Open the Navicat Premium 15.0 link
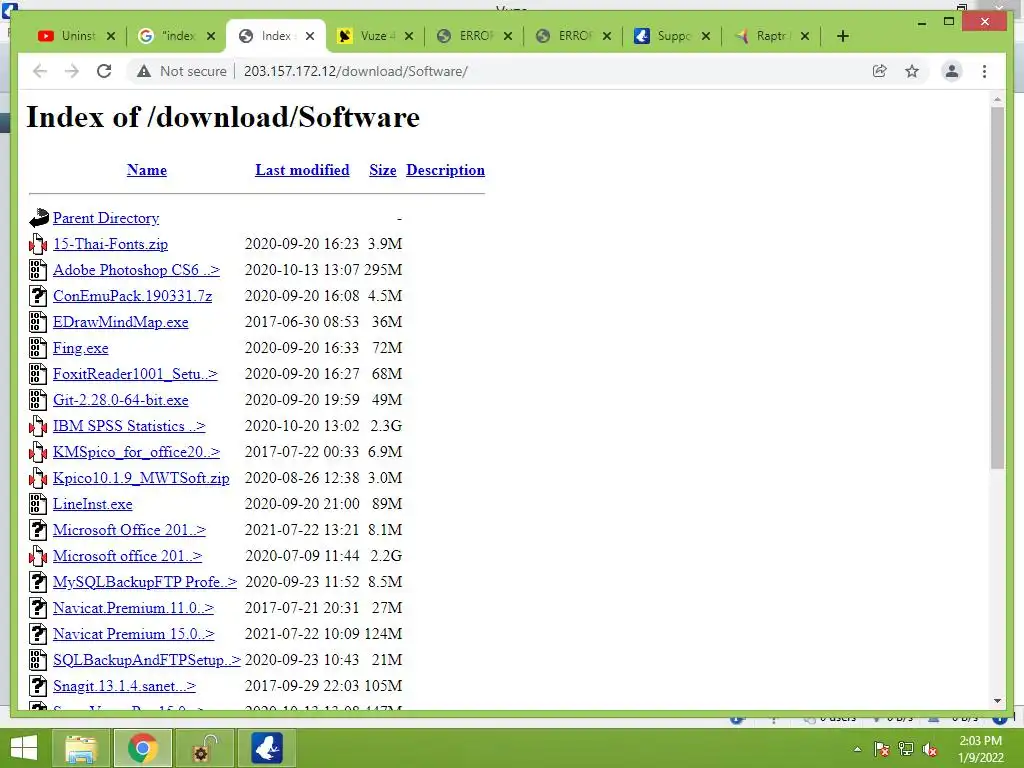 pos(133,634)
